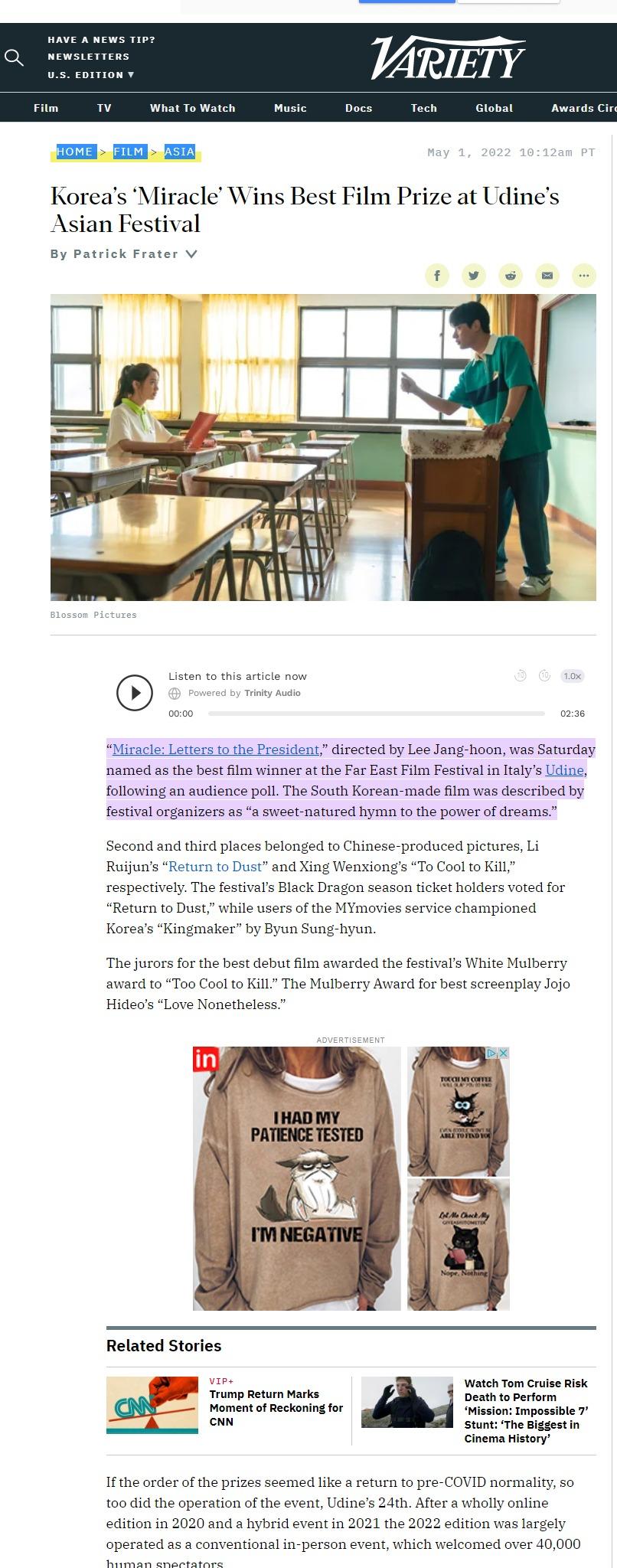Expand Patrick Frater author details chevron
This screenshot has height=1568, width=617.
point(191,254)
